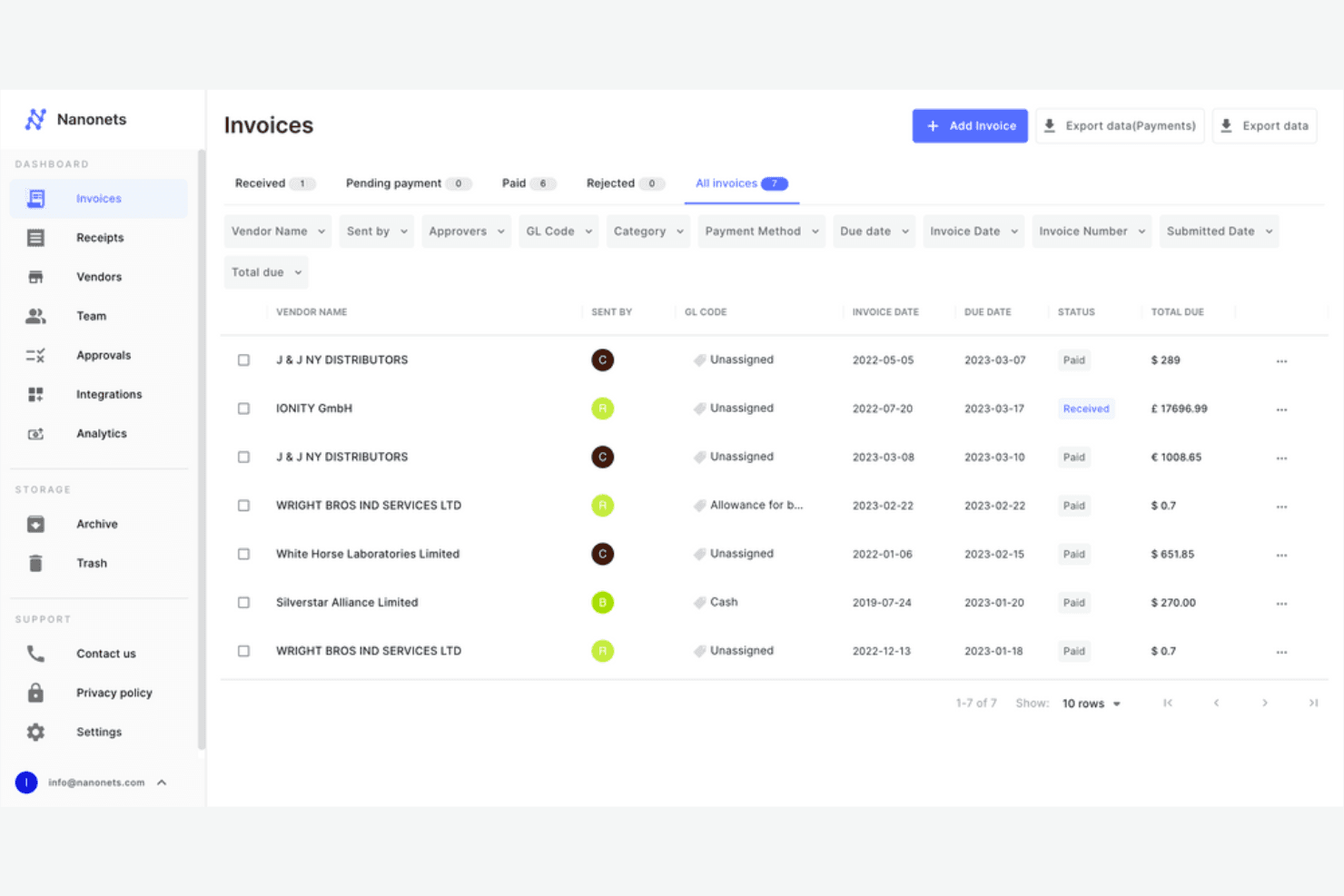This screenshot has width=1344, height=896.
Task: Click Allowance for b... GL code cell
Action: (748, 506)
